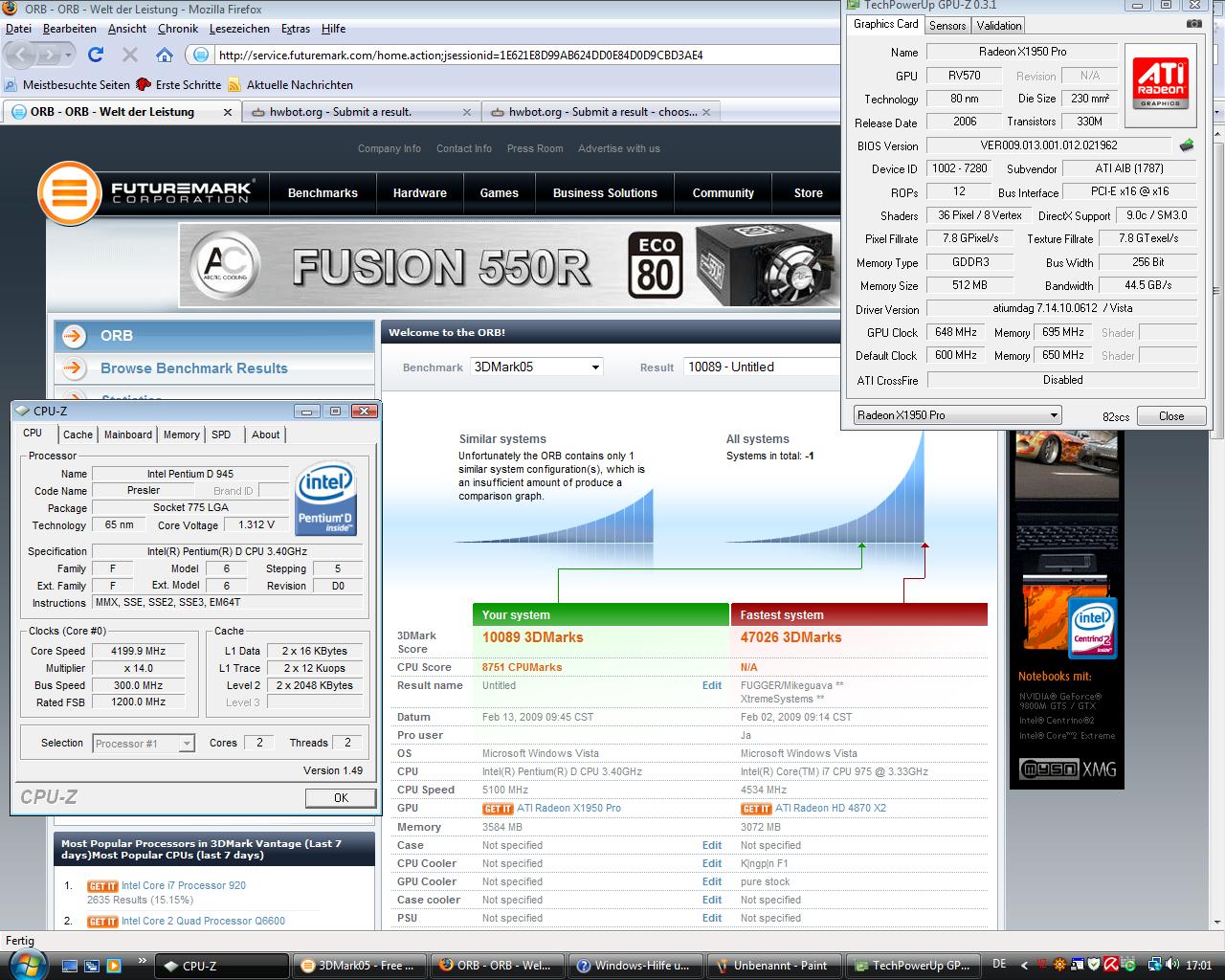The width and height of the screenshot is (1225, 980).
Task: Click the Firefox forward arrow button
Action: 53,55
